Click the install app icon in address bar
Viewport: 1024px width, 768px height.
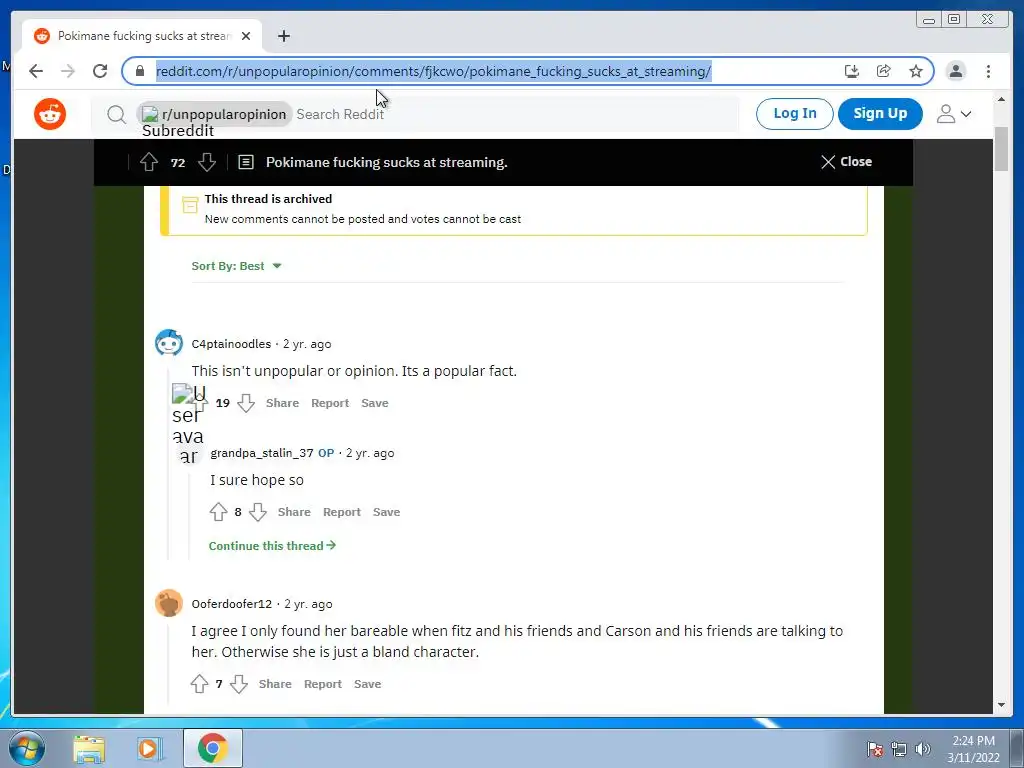851,71
